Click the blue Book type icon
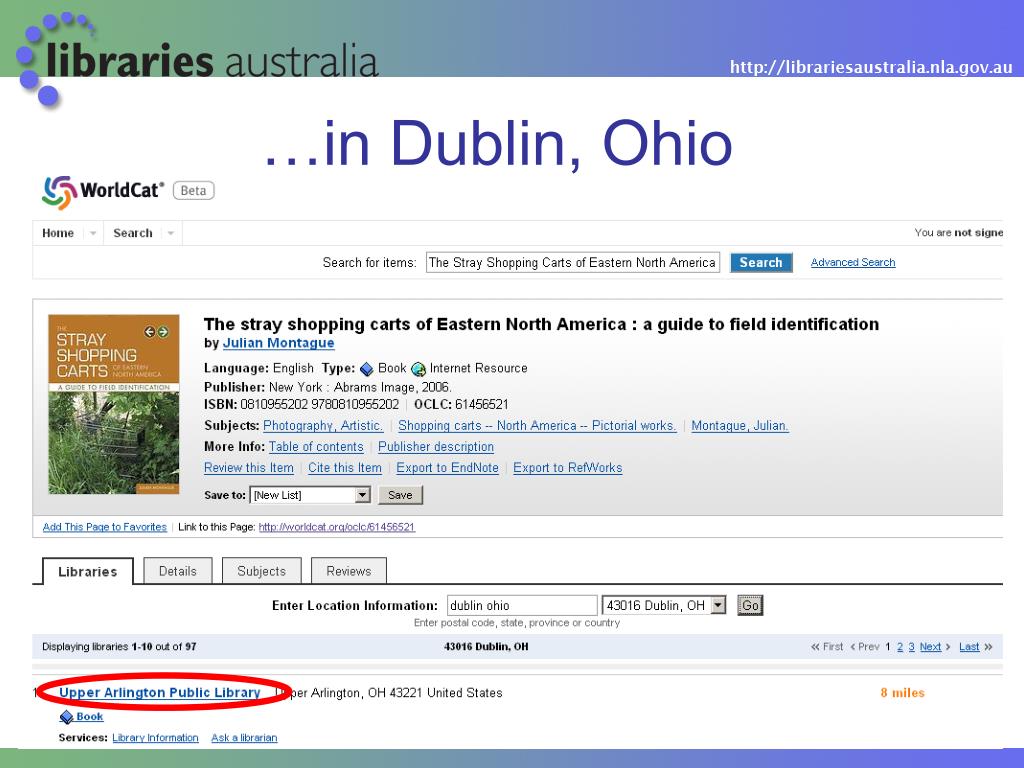 (x=366, y=369)
